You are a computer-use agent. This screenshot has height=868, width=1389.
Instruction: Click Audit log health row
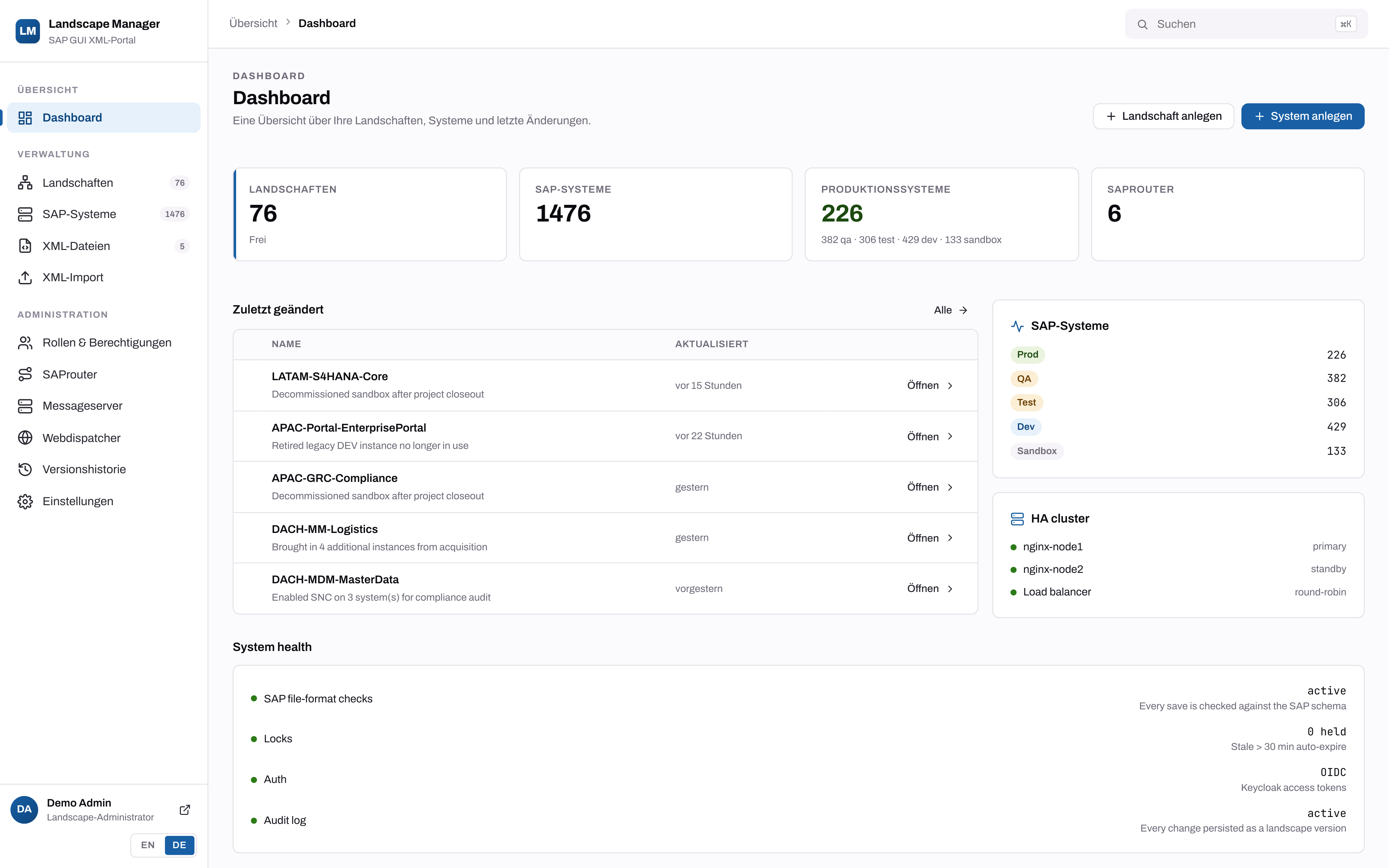point(798,820)
